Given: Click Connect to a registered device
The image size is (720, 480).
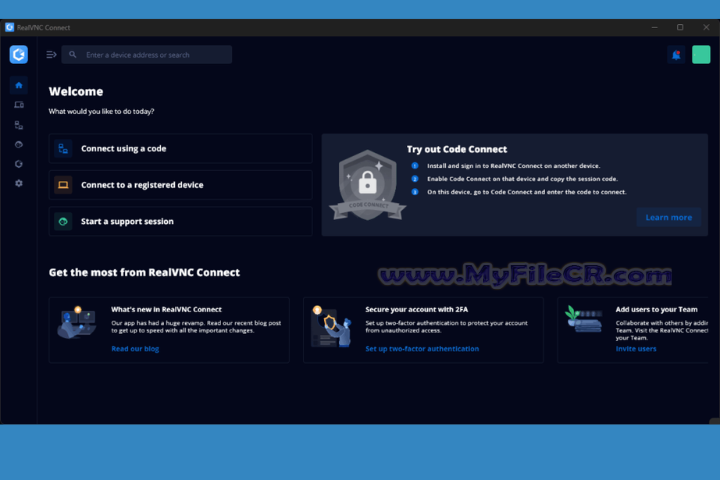Looking at the screenshot, I should pyautogui.click(x=180, y=185).
